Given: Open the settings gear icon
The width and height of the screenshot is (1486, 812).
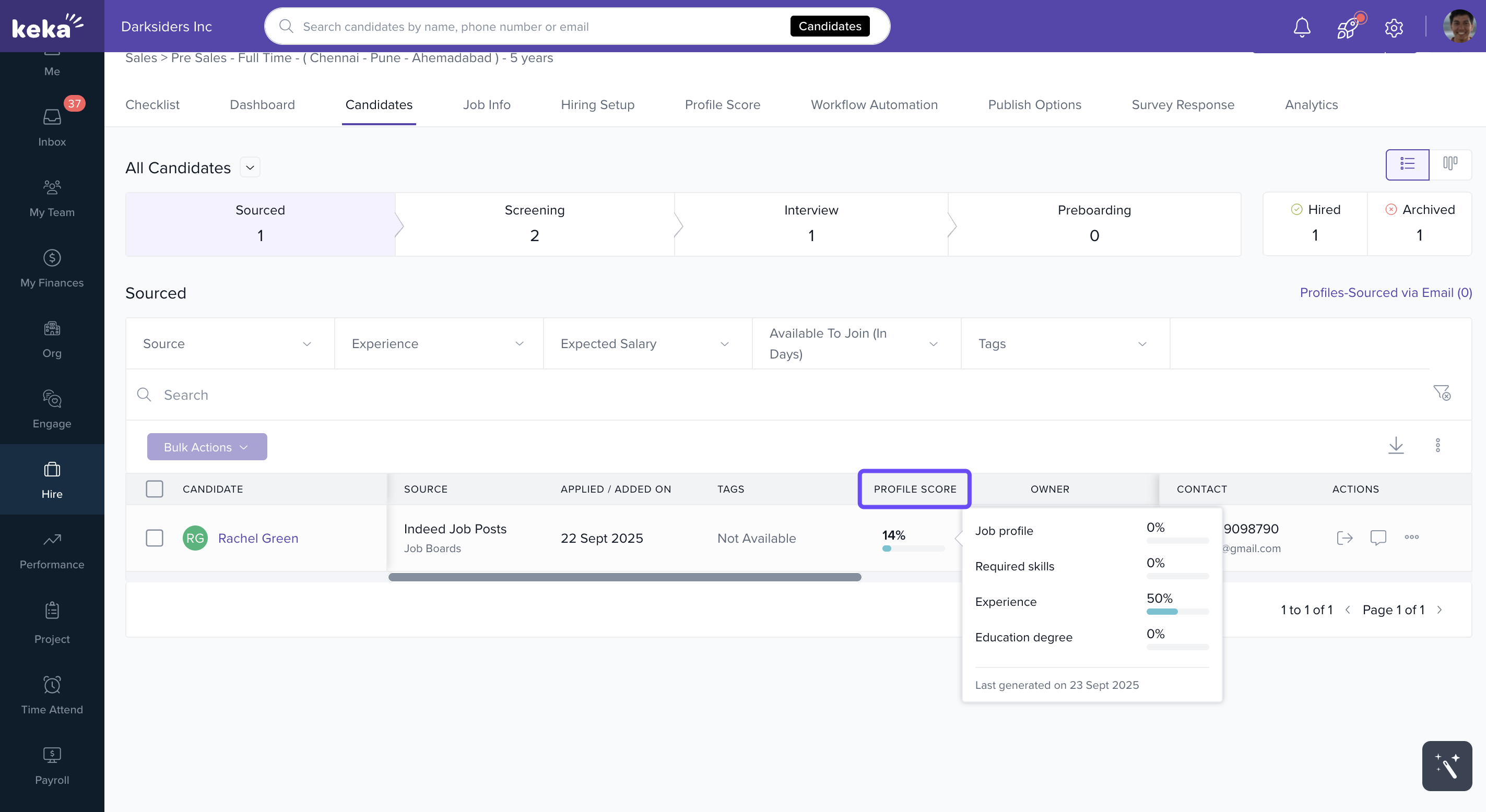Looking at the screenshot, I should 1394,27.
